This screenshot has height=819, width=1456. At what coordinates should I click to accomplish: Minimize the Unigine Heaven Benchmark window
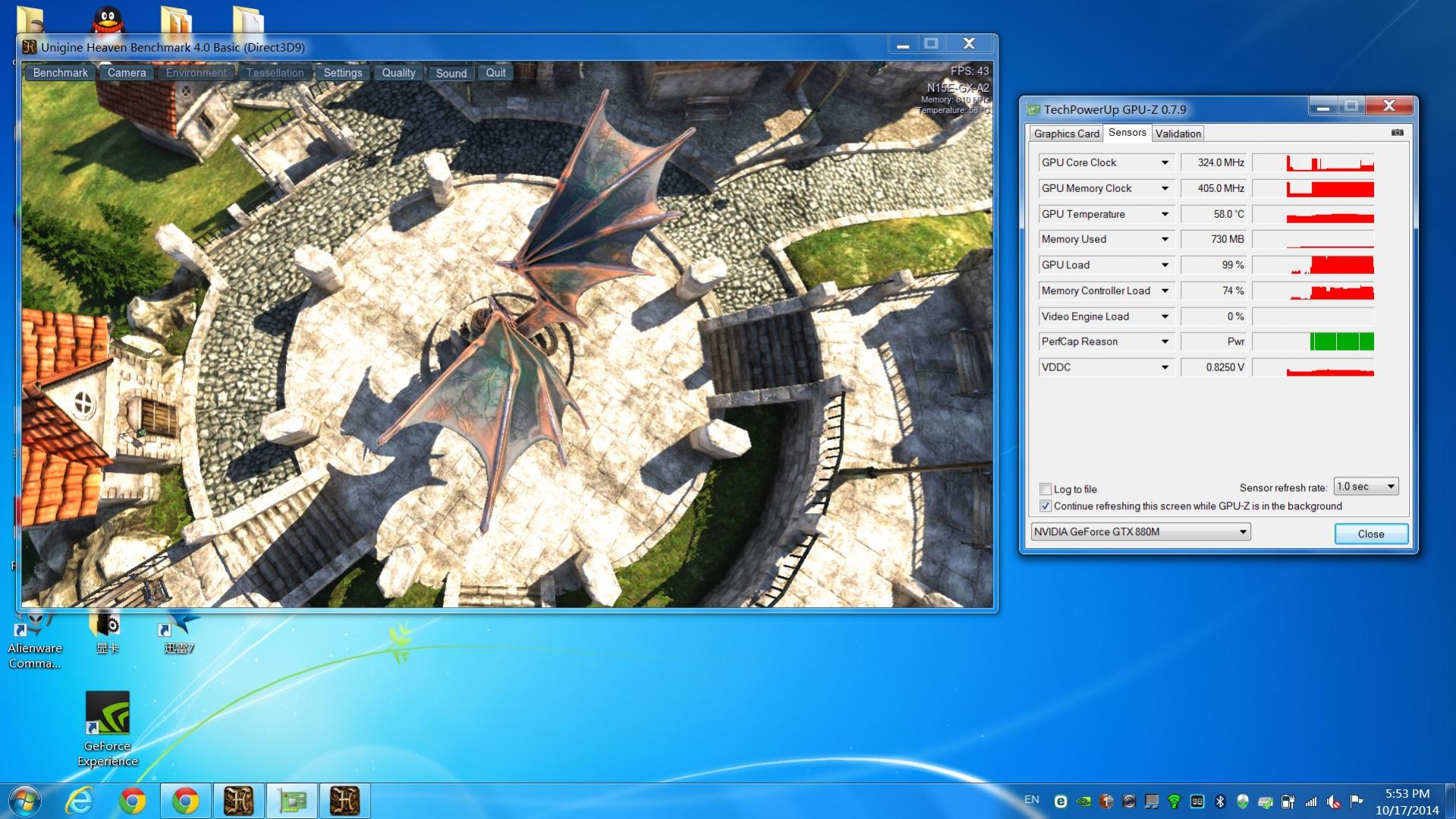(903, 44)
